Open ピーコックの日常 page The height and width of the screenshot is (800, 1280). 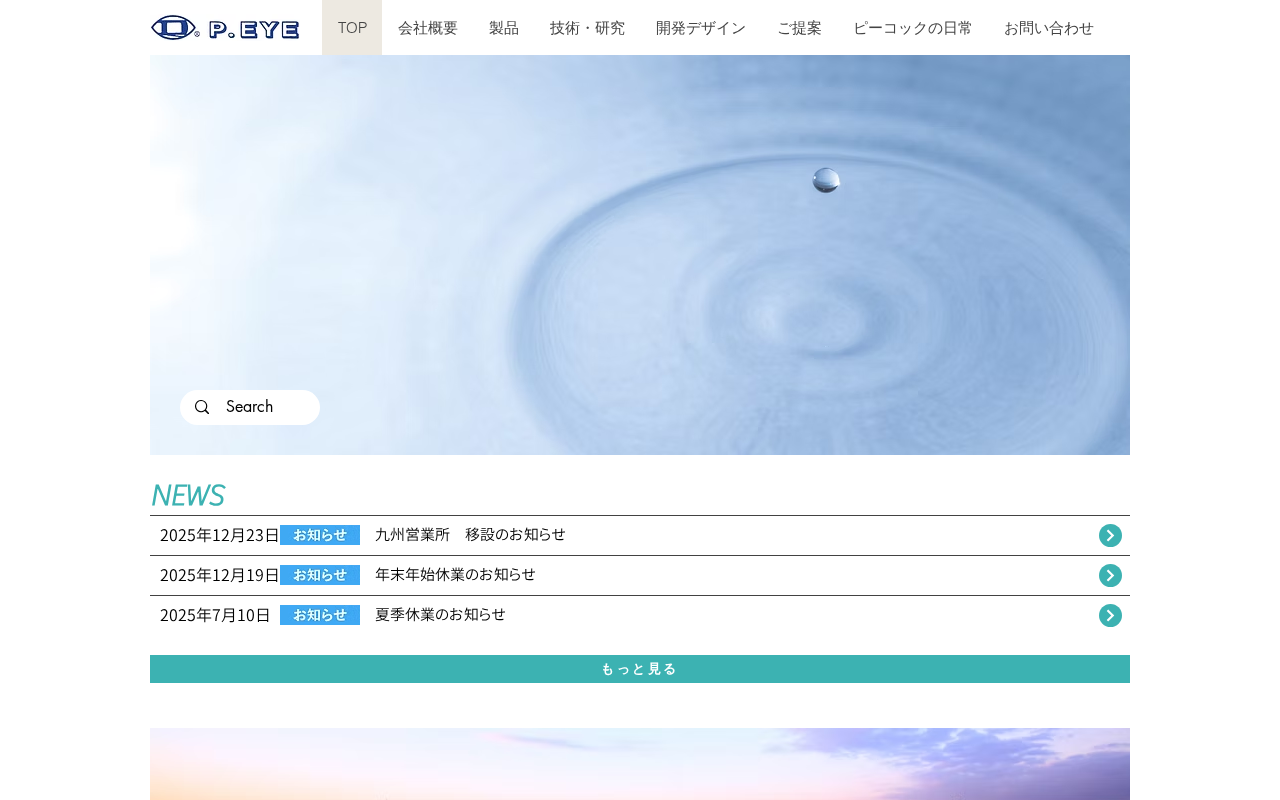[913, 28]
